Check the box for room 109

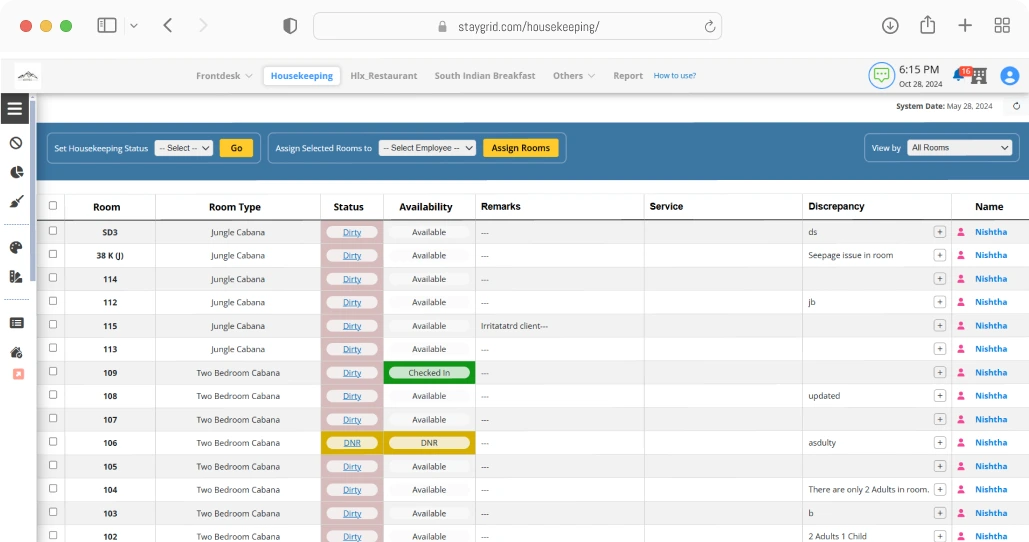(53, 371)
